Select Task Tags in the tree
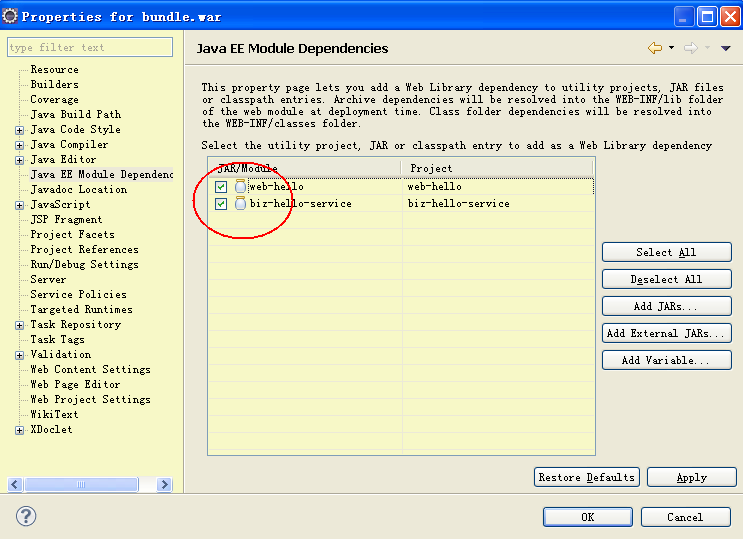This screenshot has width=743, height=539. (57, 339)
